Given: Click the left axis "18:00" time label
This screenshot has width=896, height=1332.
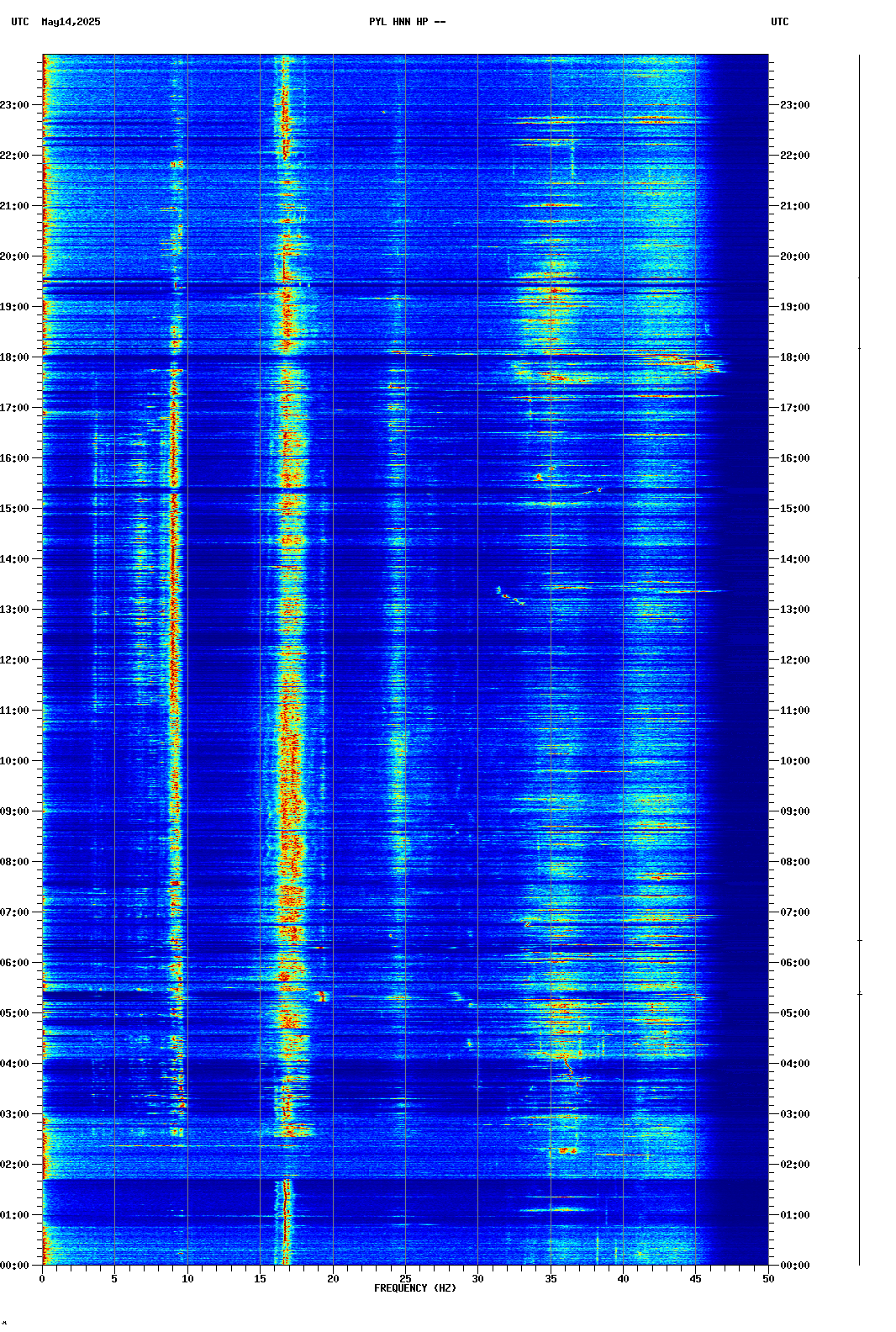Looking at the screenshot, I should click(14, 357).
